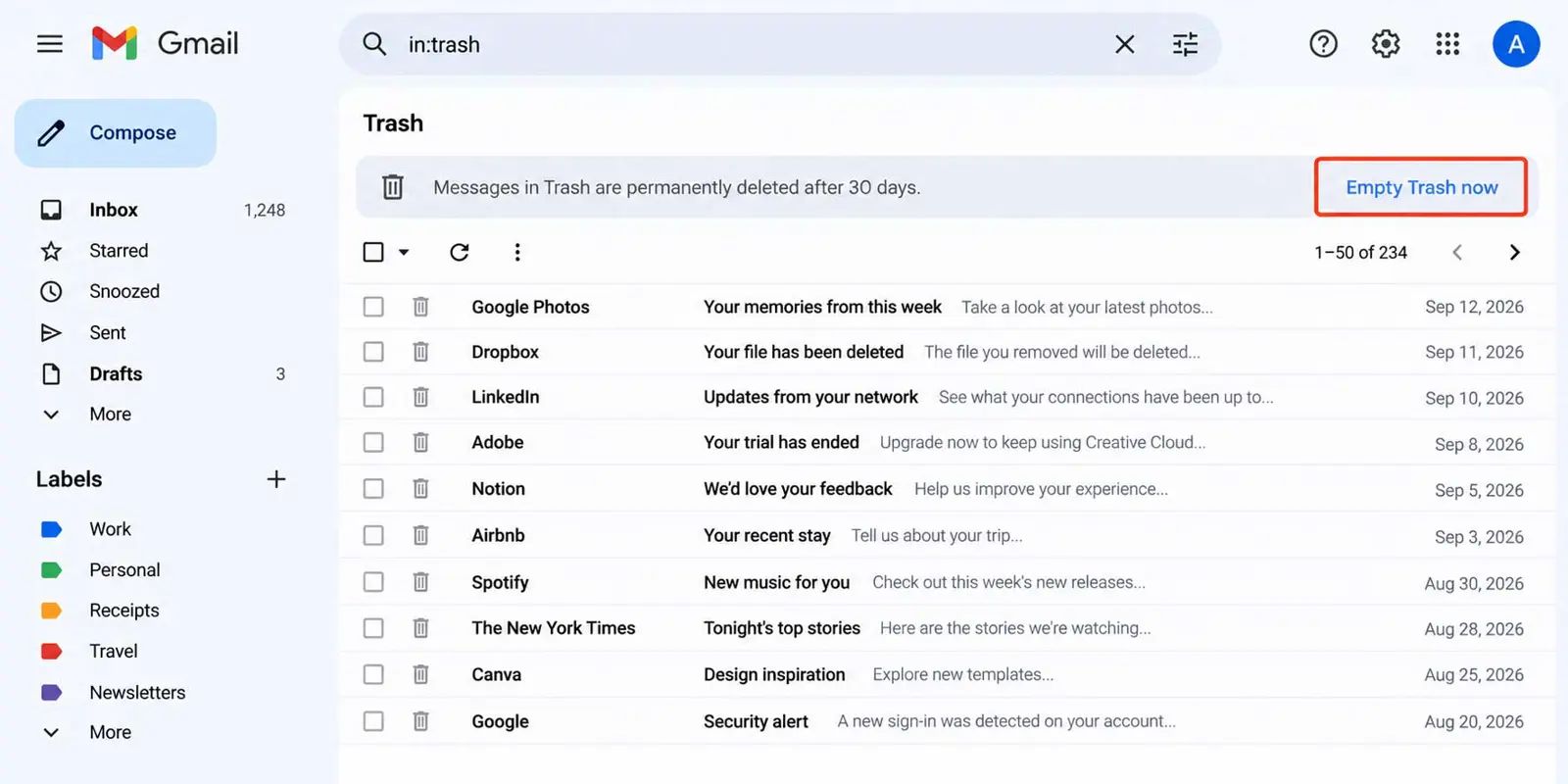Click the trash icon on Spotify row
The width and height of the screenshot is (1568, 784).
pyautogui.click(x=420, y=582)
